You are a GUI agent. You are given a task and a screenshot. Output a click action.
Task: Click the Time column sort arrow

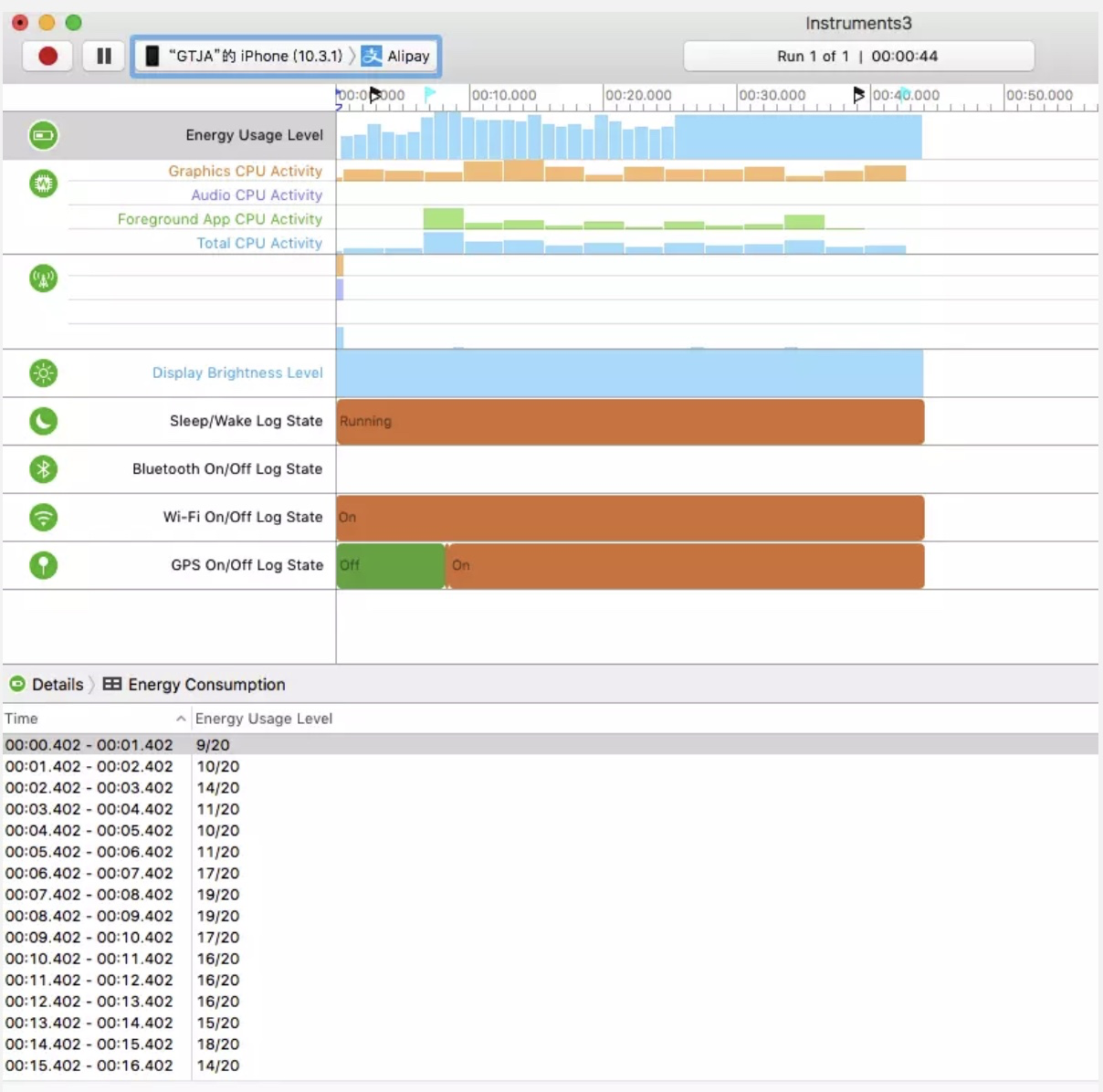point(181,719)
